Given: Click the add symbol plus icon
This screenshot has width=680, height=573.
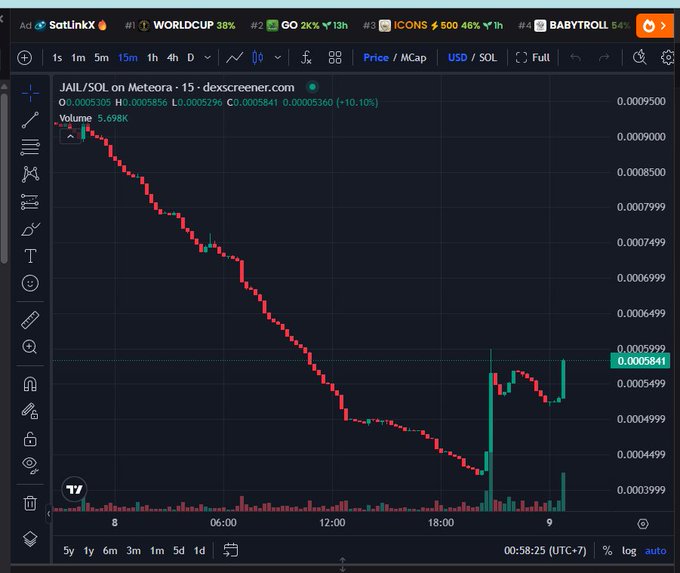Looking at the screenshot, I should pyautogui.click(x=25, y=58).
